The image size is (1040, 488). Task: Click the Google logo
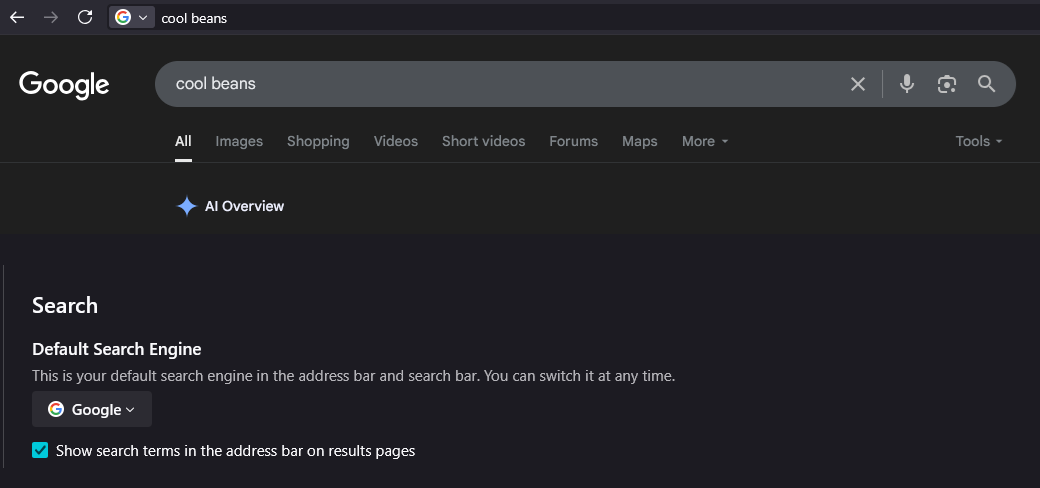click(x=64, y=85)
